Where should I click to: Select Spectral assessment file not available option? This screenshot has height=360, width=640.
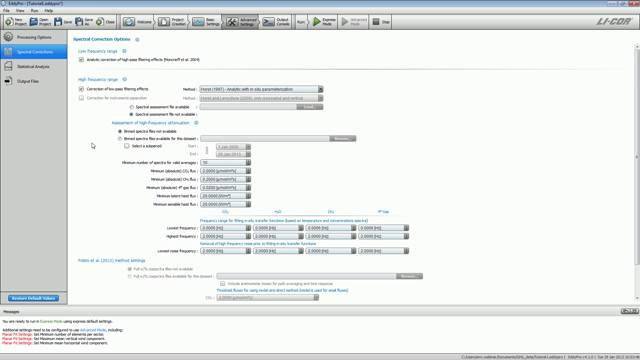(131, 114)
